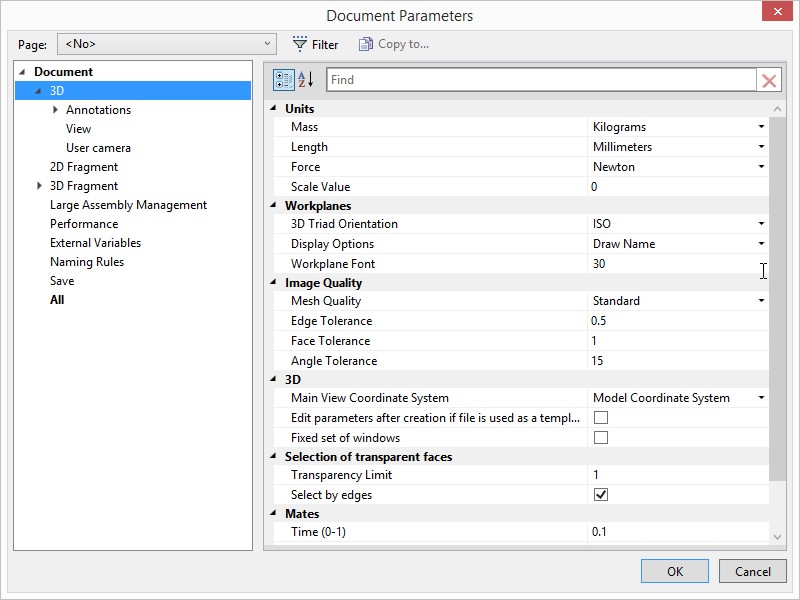Click inside the Find search field
800x600 pixels.
(540, 78)
